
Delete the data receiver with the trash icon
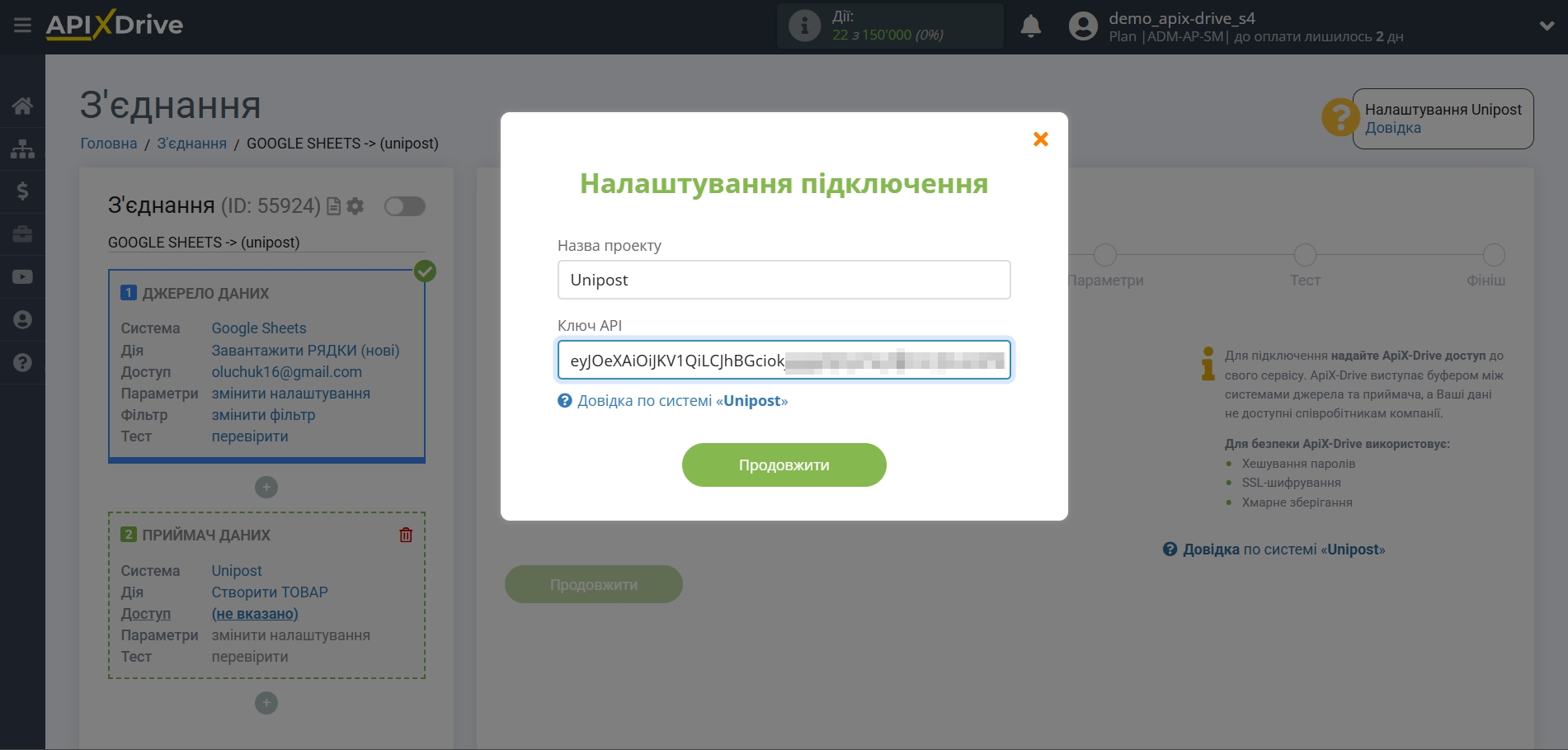tap(406, 535)
